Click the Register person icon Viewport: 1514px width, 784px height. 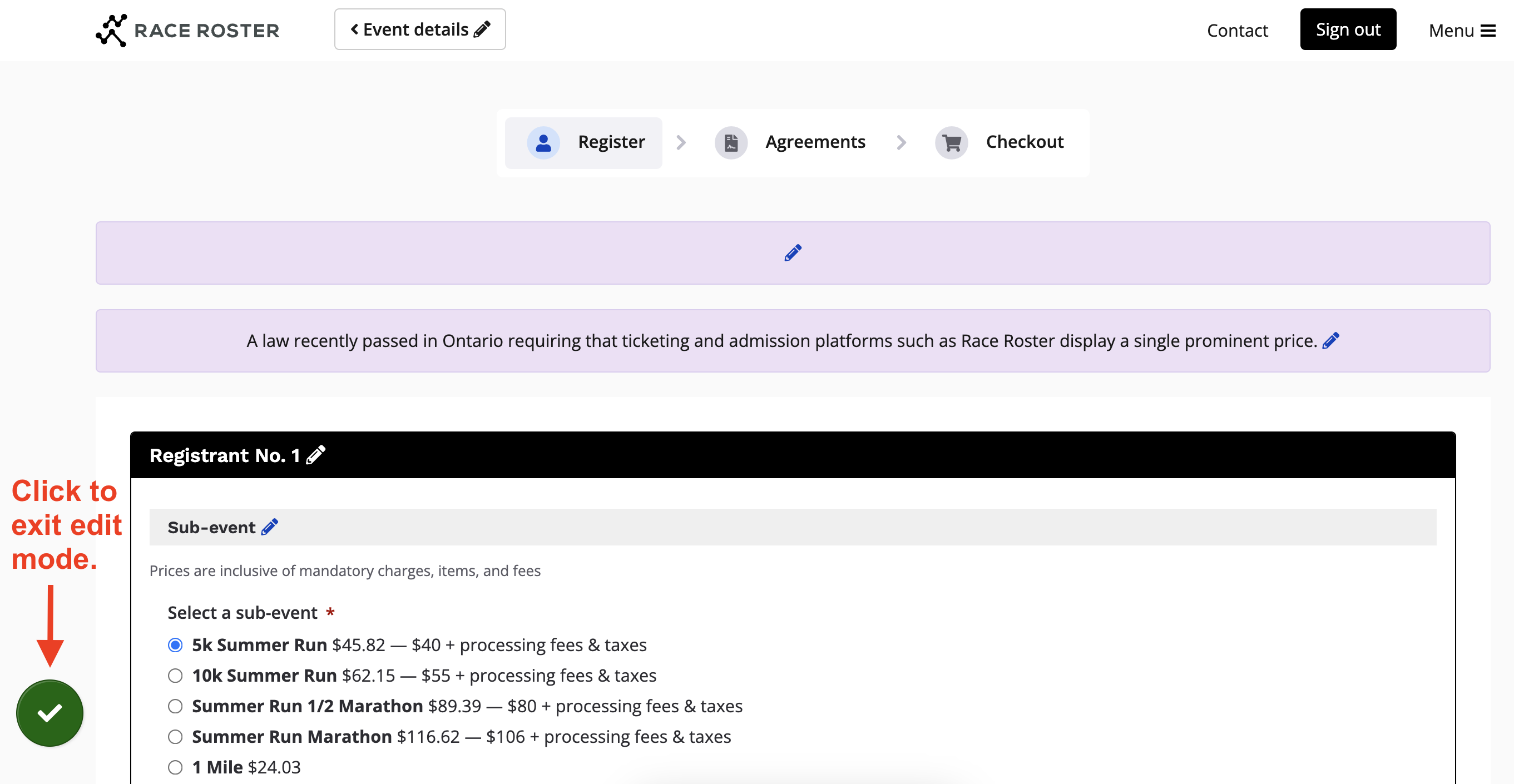543,142
